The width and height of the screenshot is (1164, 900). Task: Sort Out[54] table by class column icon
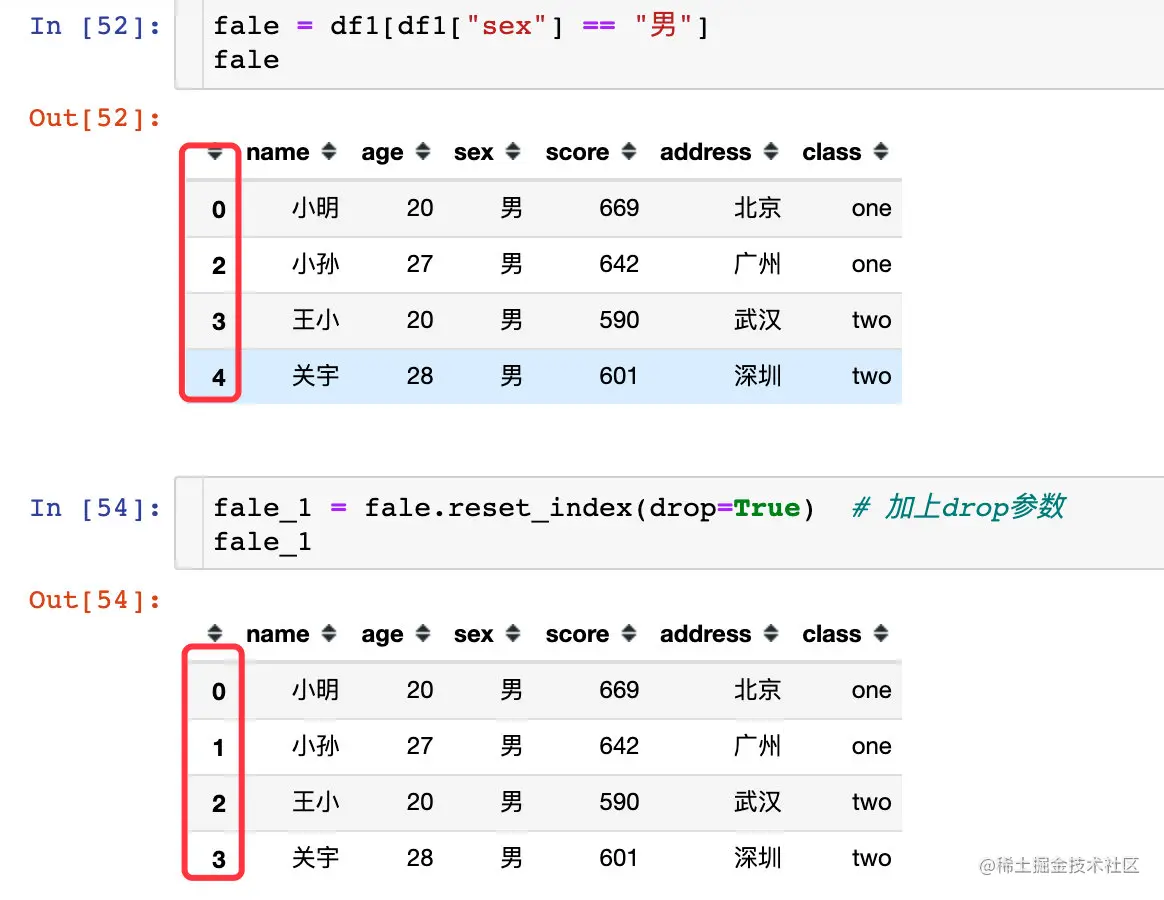coord(881,633)
